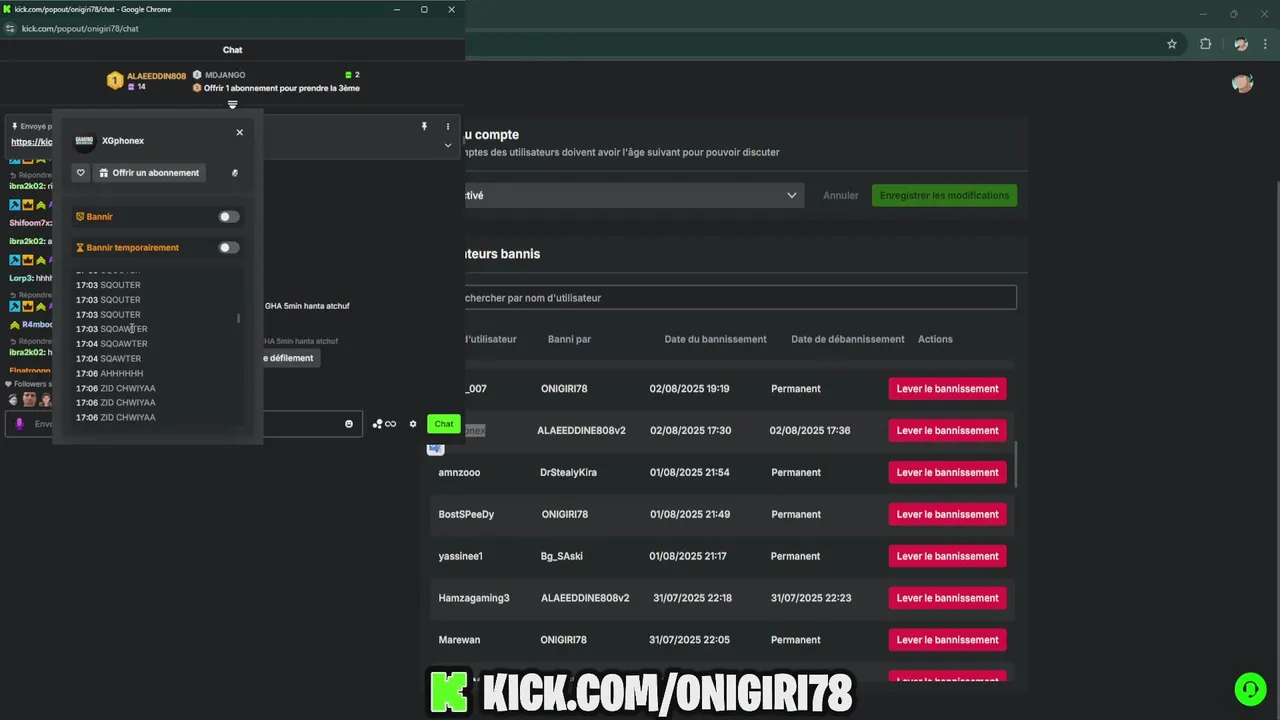Image resolution: width=1280 pixels, height=720 pixels.
Task: Open Chrome three-dot menu
Action: [x=1265, y=44]
